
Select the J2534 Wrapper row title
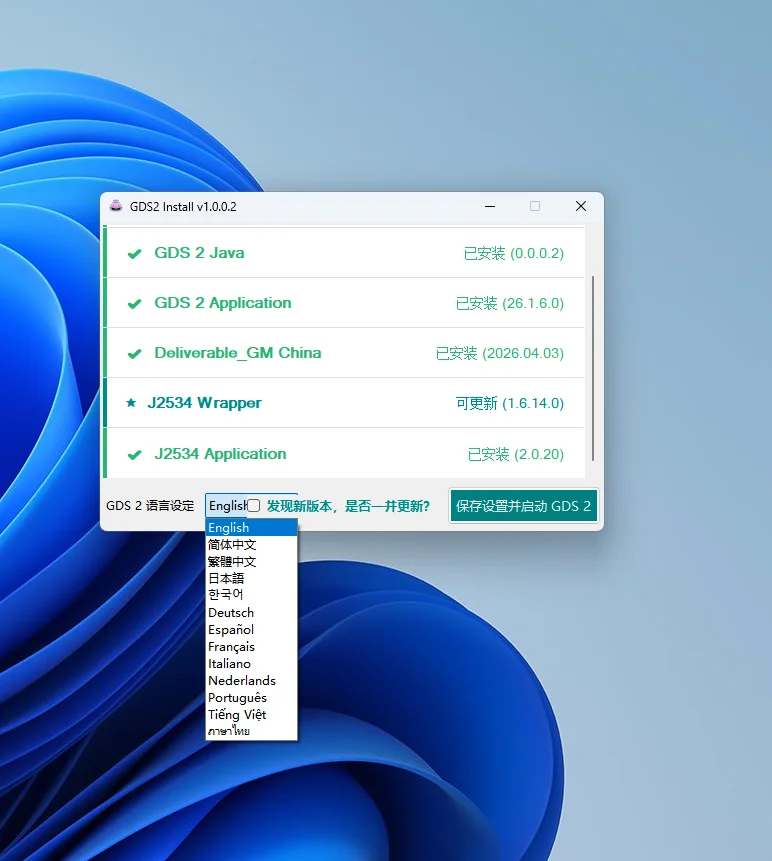pos(204,402)
